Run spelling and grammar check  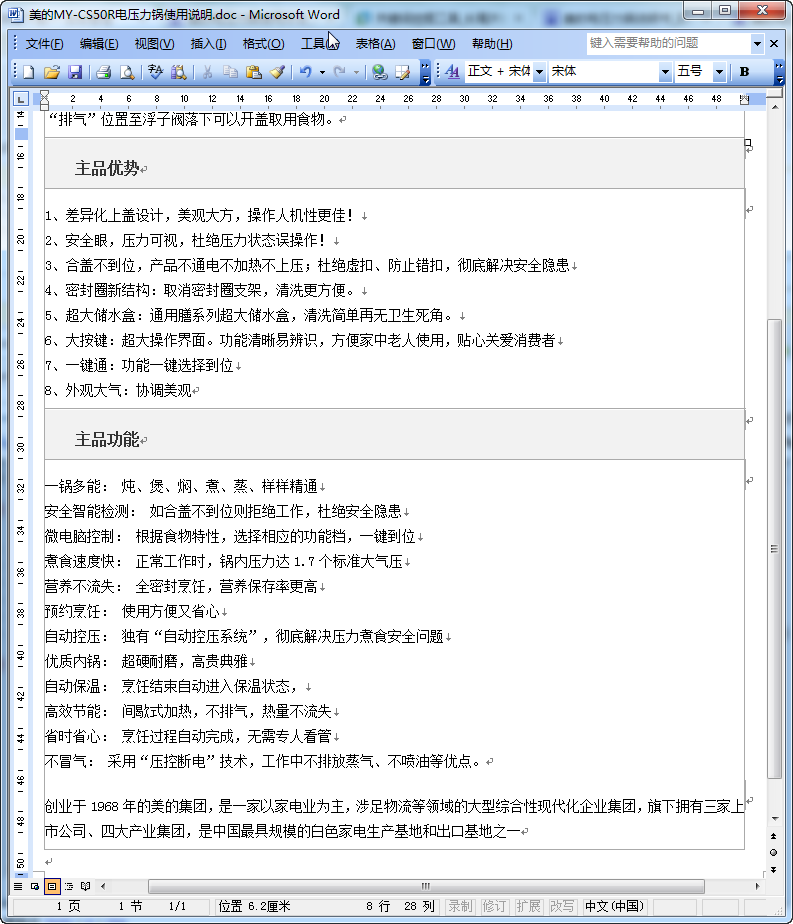tap(156, 72)
